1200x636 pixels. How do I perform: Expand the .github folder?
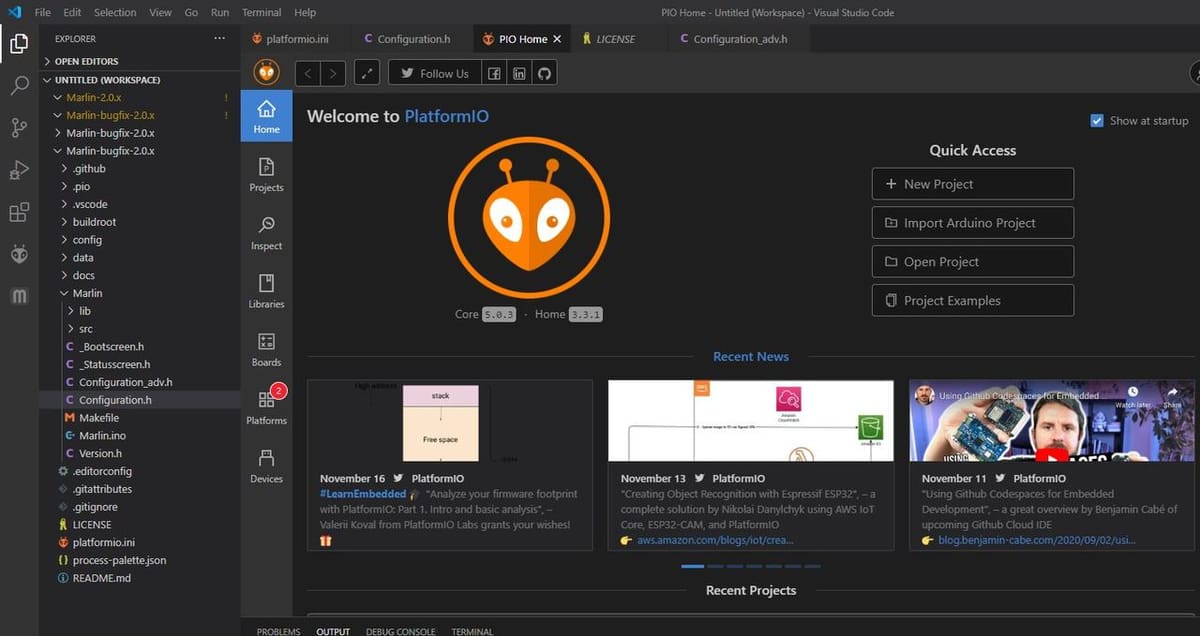coord(140,168)
